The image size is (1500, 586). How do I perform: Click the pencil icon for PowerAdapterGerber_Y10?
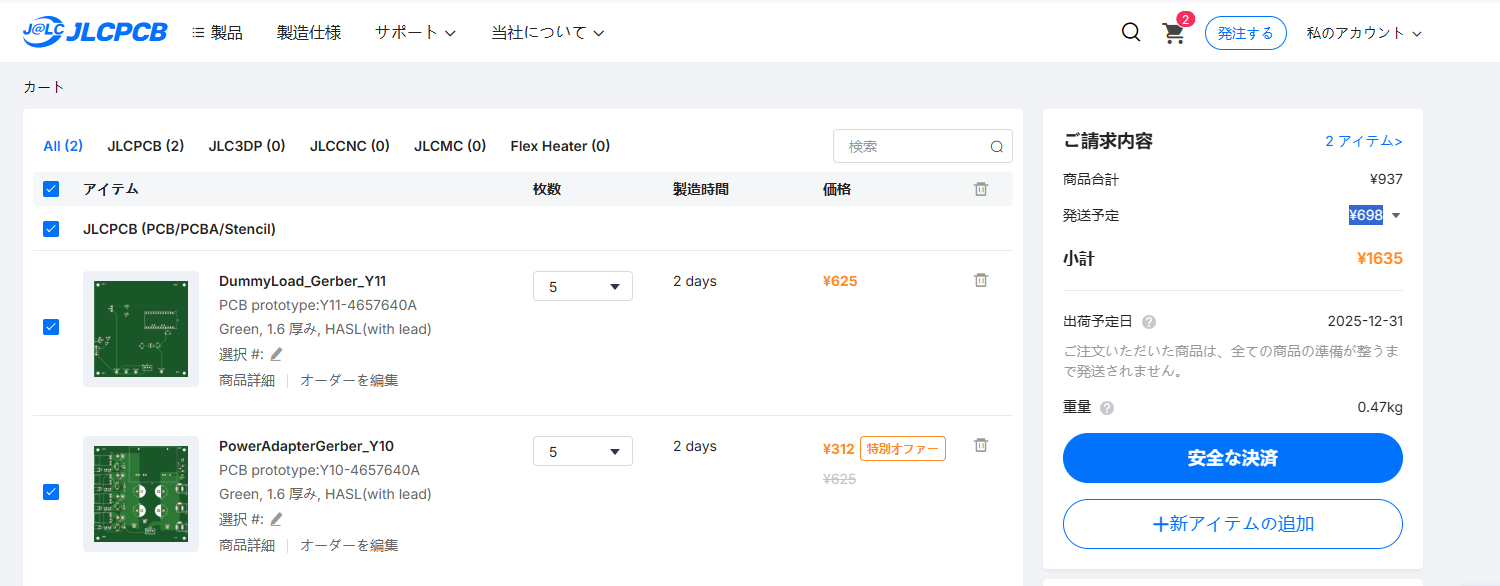click(277, 519)
